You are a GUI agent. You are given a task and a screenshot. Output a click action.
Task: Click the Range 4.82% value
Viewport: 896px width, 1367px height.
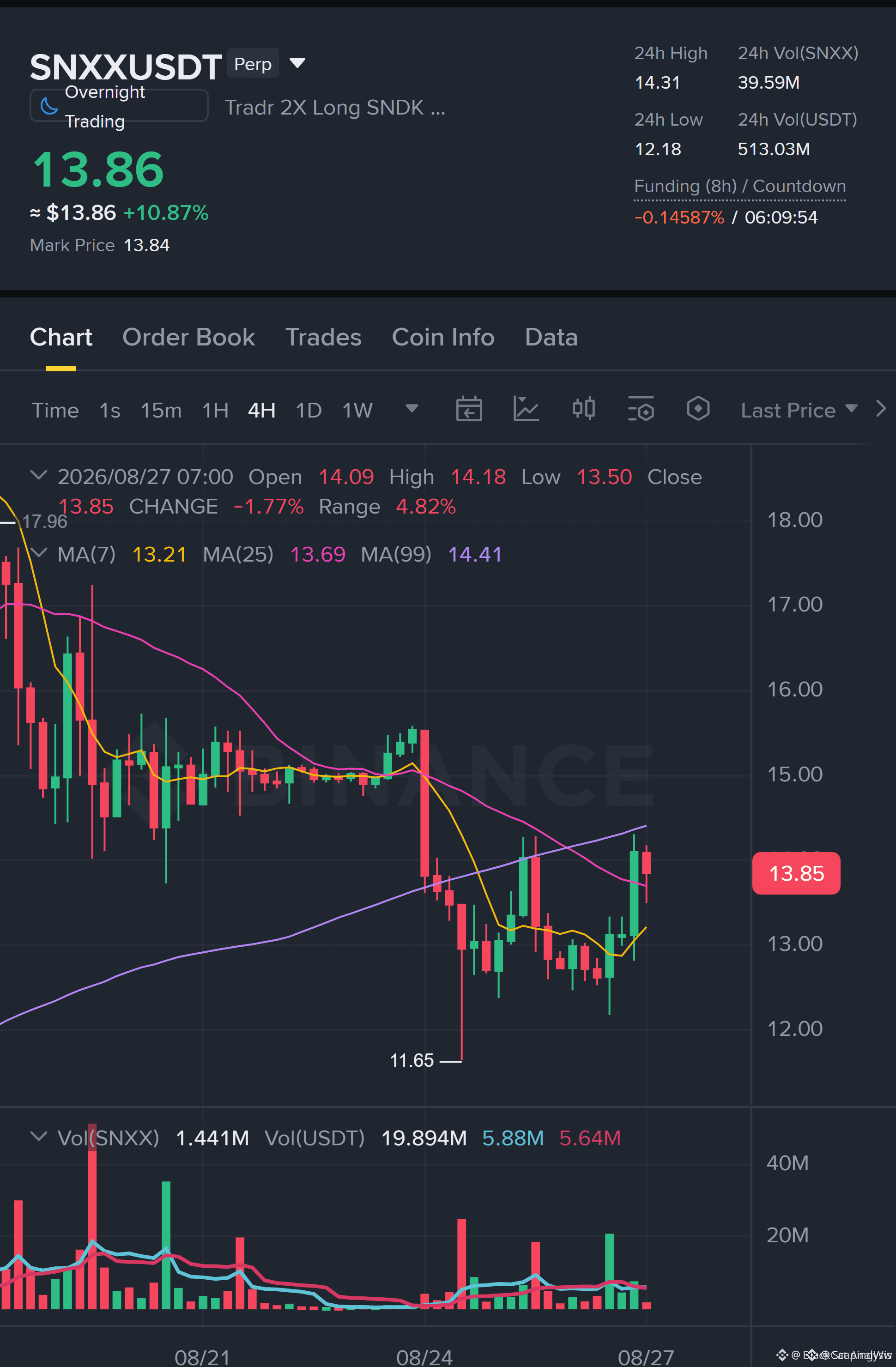coord(426,507)
